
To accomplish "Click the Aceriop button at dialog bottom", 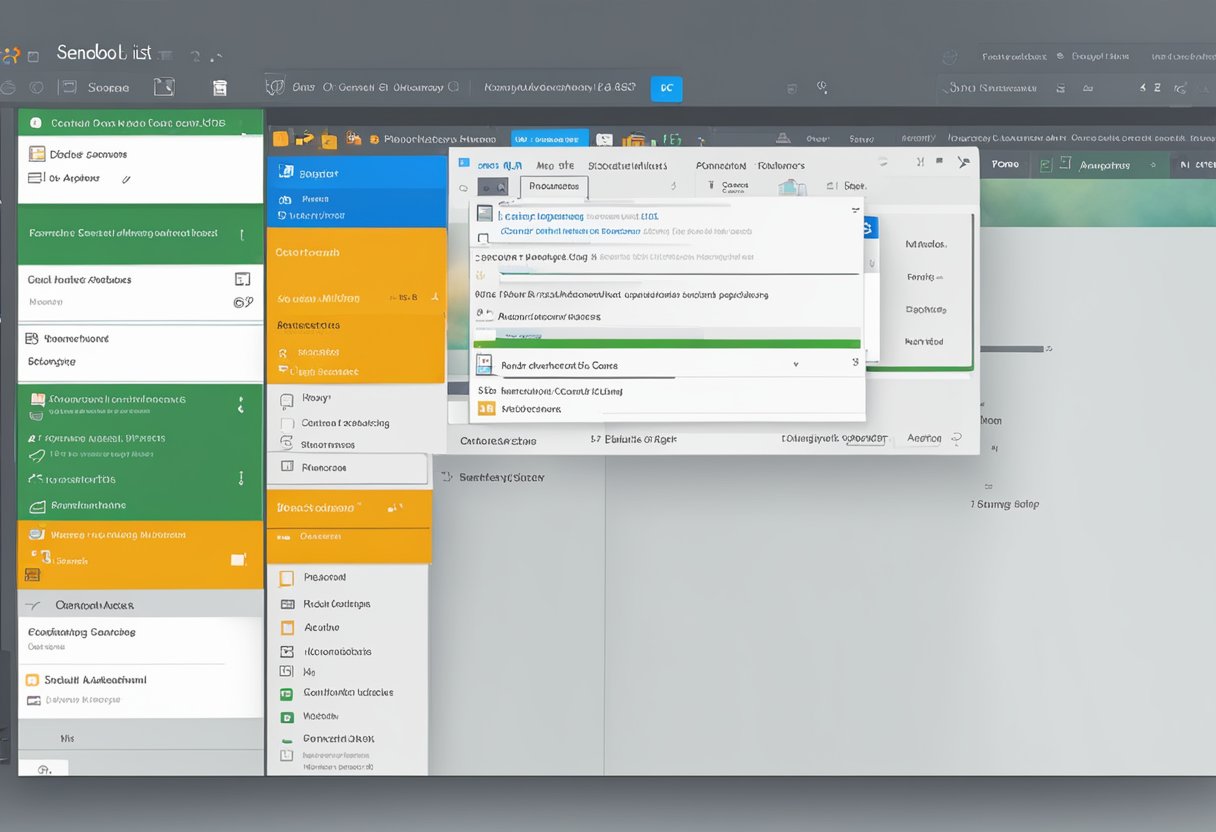I will pyautogui.click(x=925, y=438).
